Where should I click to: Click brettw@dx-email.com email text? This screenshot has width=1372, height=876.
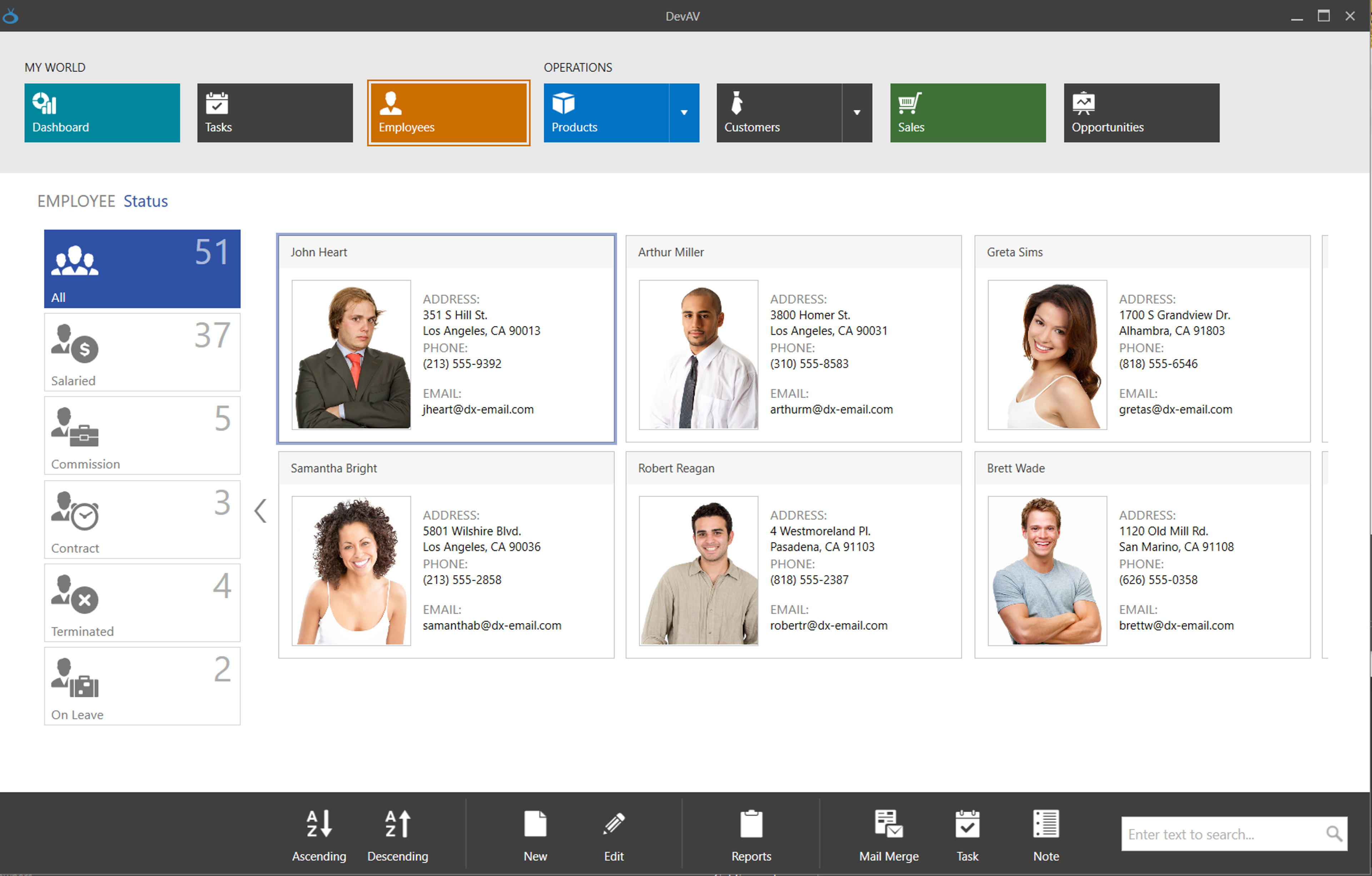tap(1177, 626)
